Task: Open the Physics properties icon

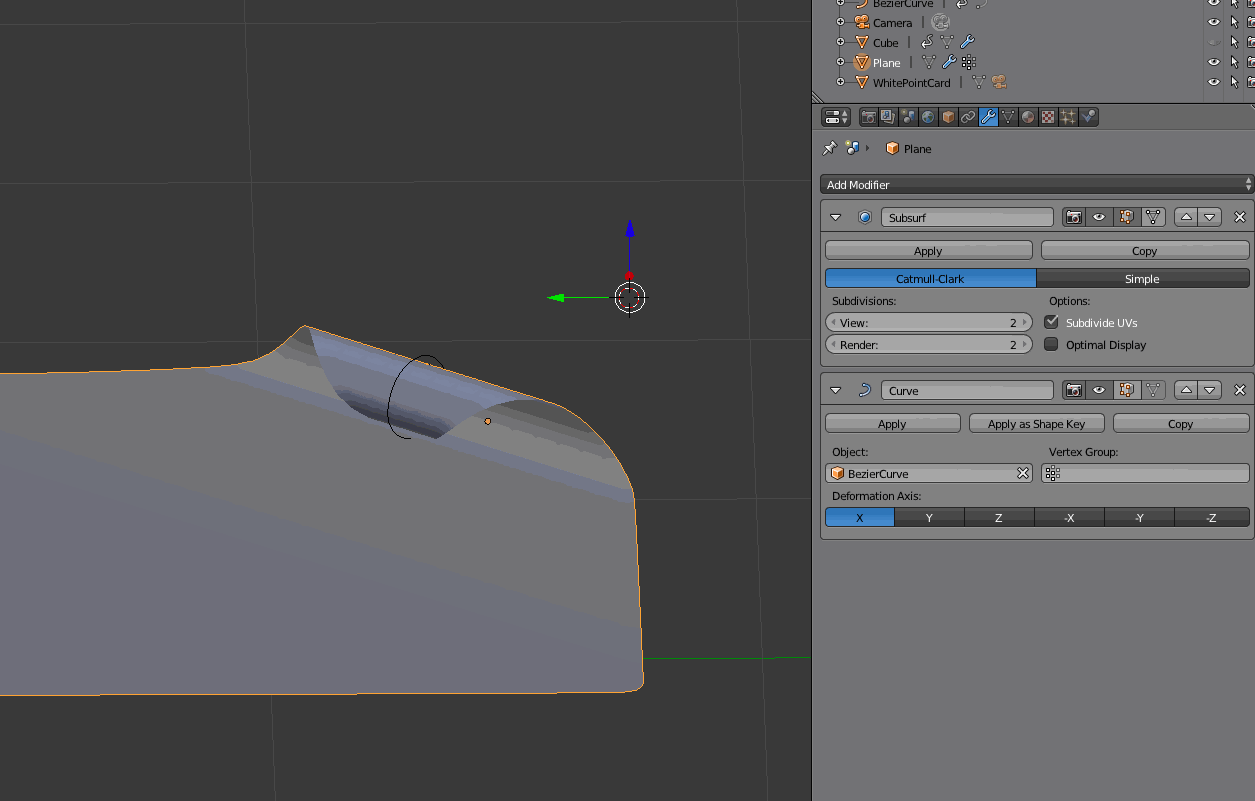Action: pos(1090,117)
